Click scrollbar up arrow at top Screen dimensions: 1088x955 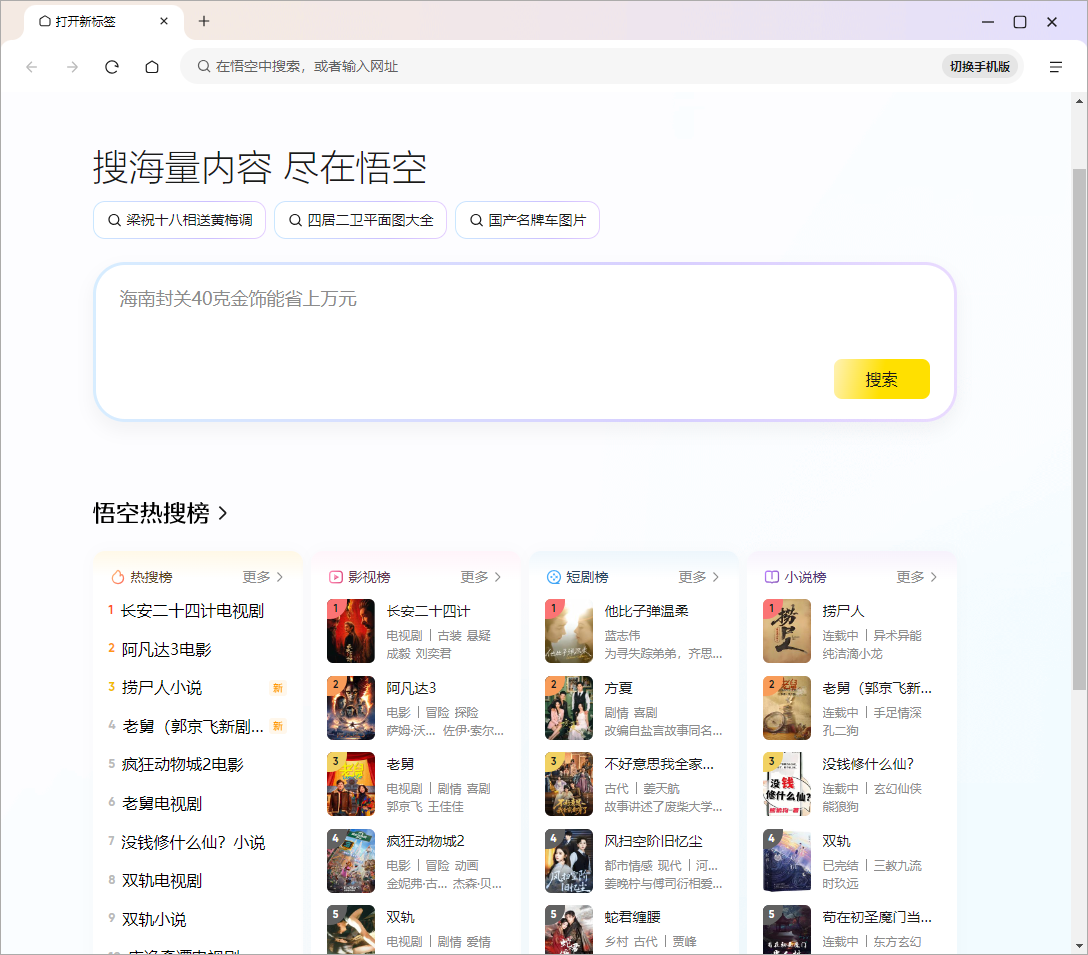[x=1079, y=101]
